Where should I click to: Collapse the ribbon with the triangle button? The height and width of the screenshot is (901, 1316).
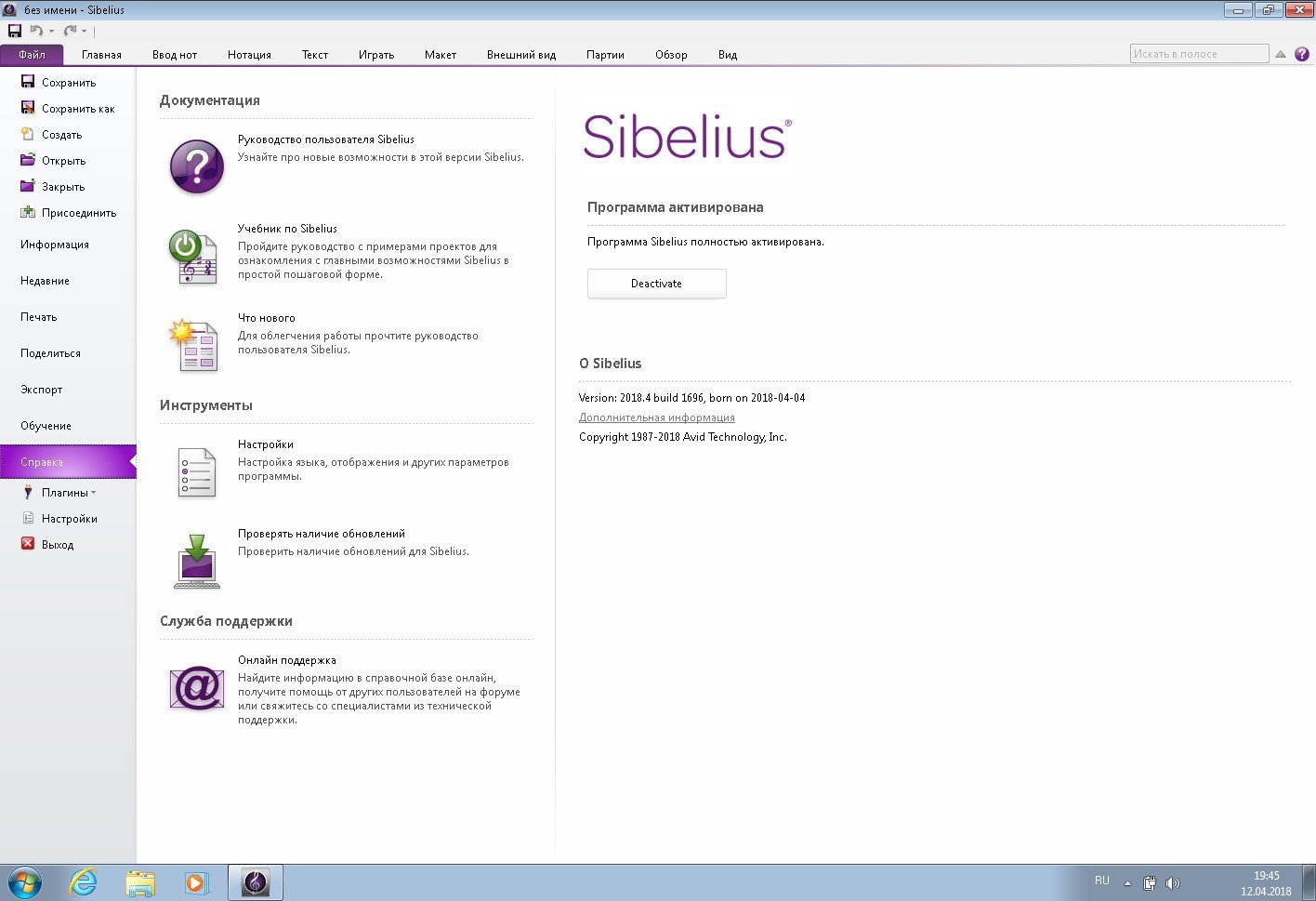[1280, 54]
